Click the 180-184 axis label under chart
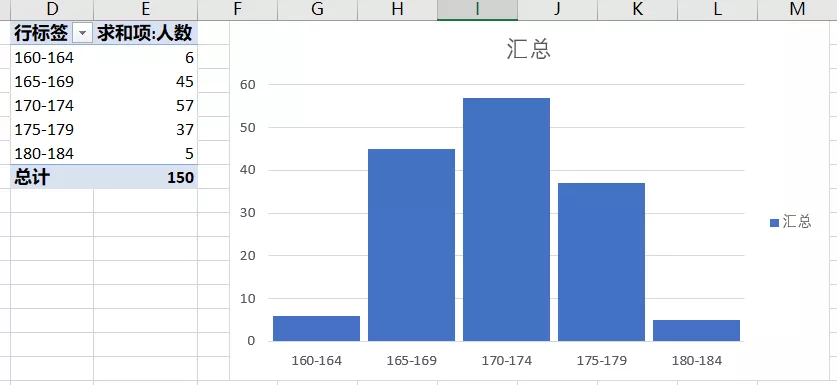 697,361
